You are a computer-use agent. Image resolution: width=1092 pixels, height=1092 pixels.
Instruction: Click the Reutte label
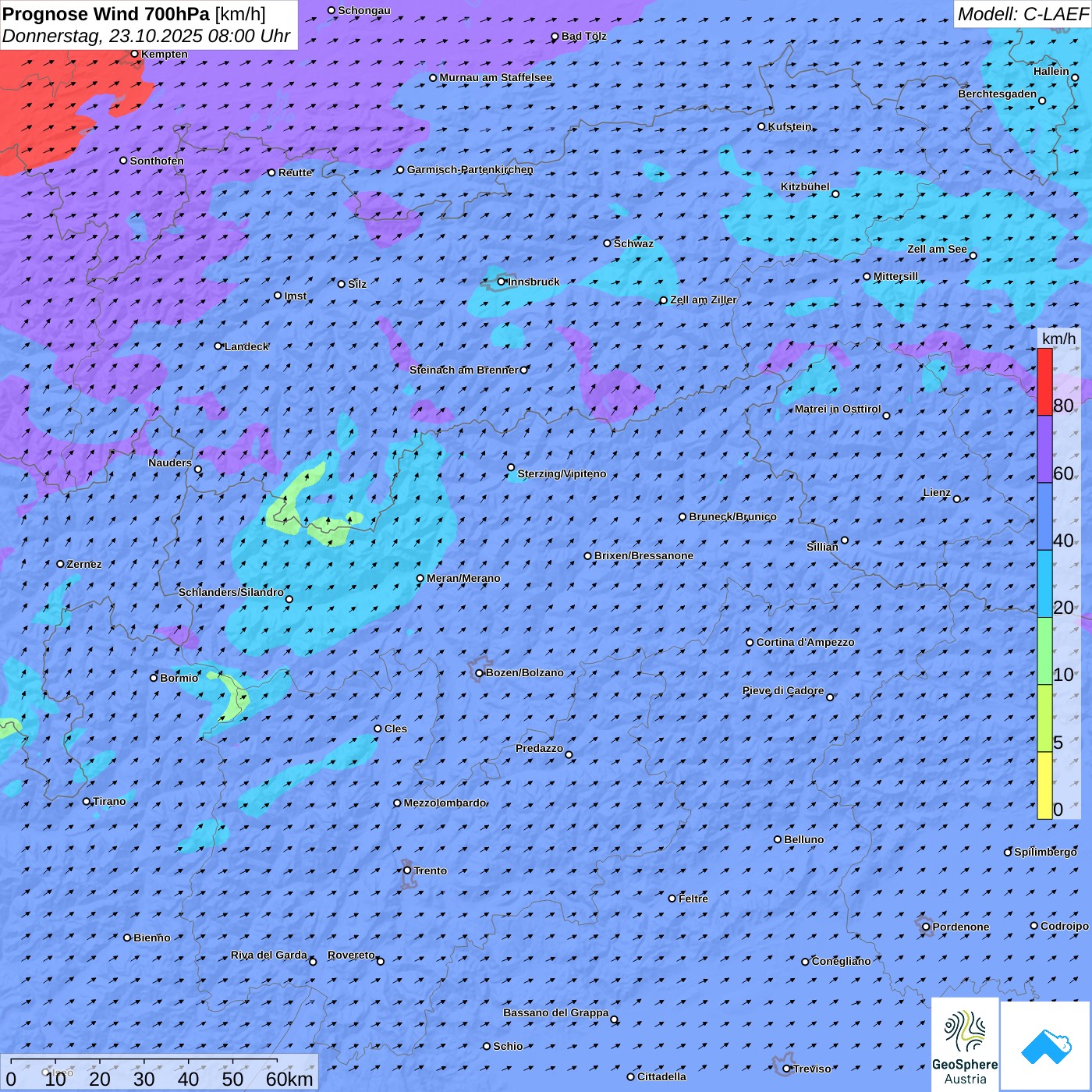[295, 172]
